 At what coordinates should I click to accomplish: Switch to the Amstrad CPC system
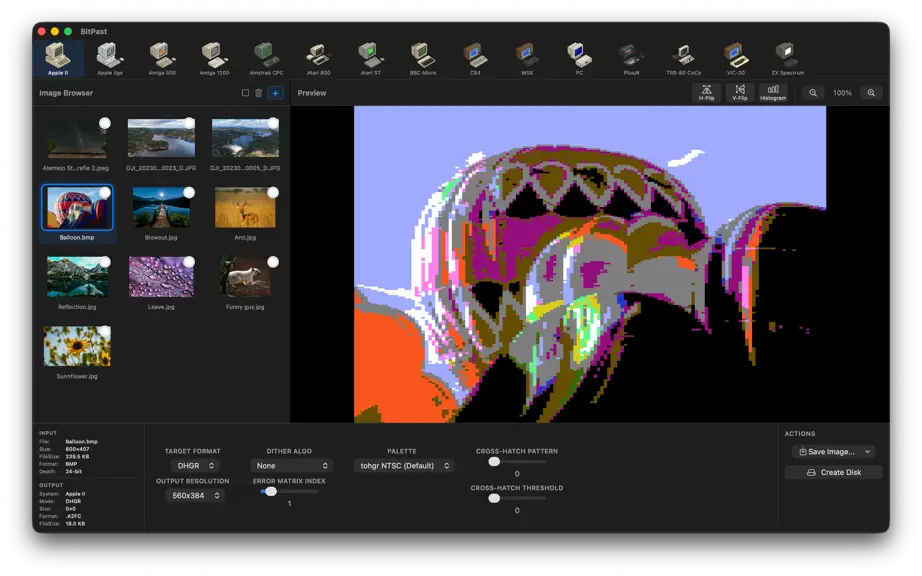click(266, 59)
